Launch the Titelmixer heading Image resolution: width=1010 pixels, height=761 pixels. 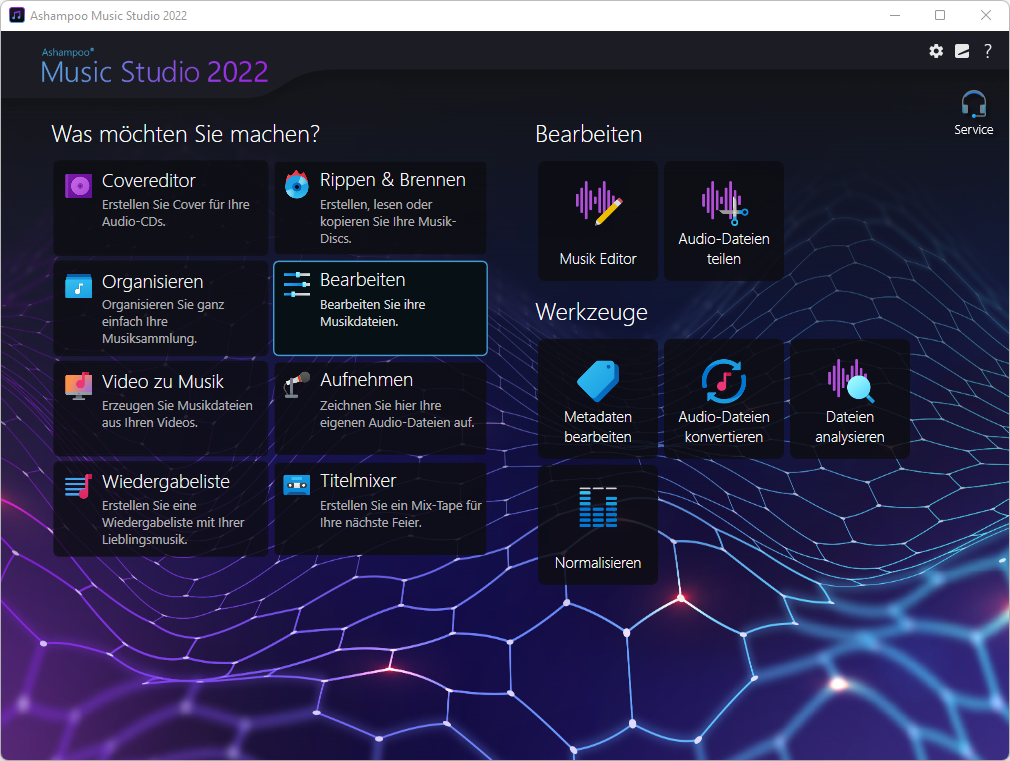[358, 481]
